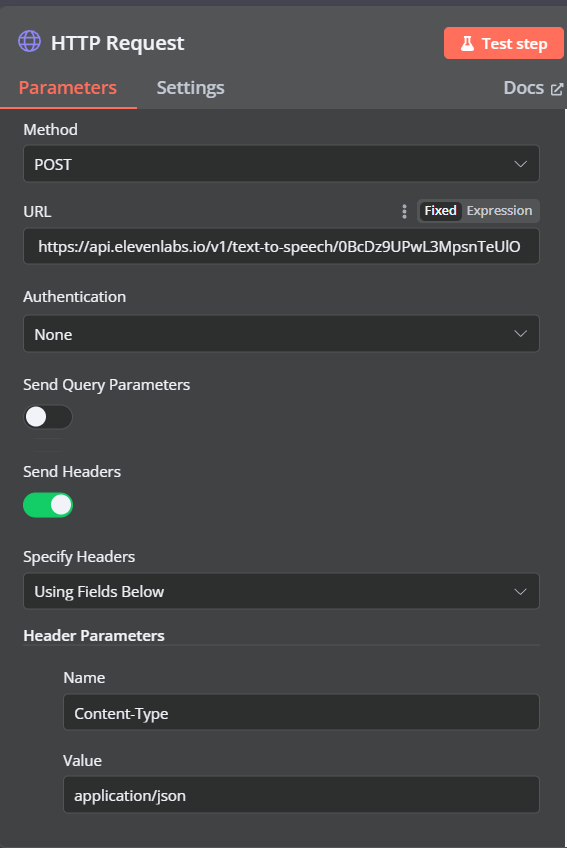
Task: Open the Method dropdown showing POST
Action: (281, 164)
